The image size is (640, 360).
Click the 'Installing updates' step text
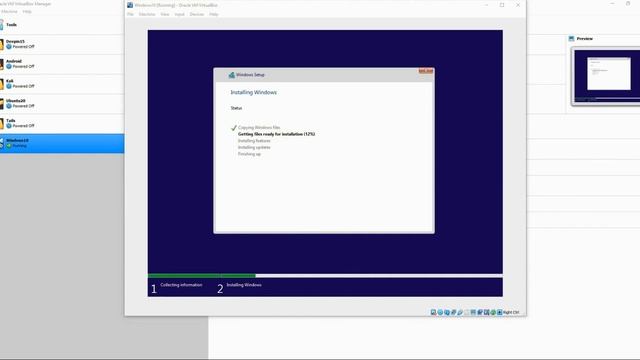254,147
